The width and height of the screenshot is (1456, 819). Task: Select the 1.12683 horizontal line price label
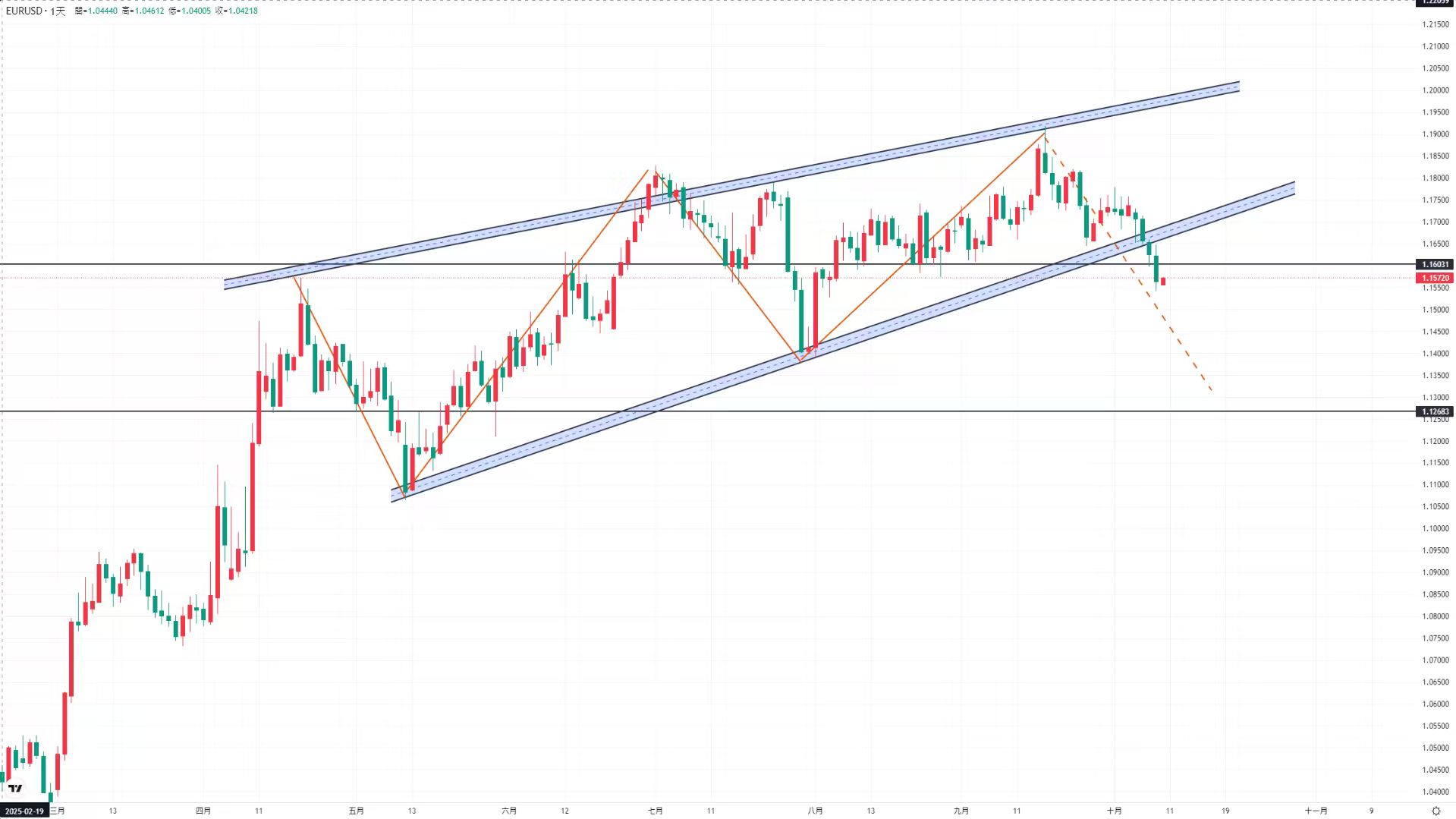click(1435, 411)
